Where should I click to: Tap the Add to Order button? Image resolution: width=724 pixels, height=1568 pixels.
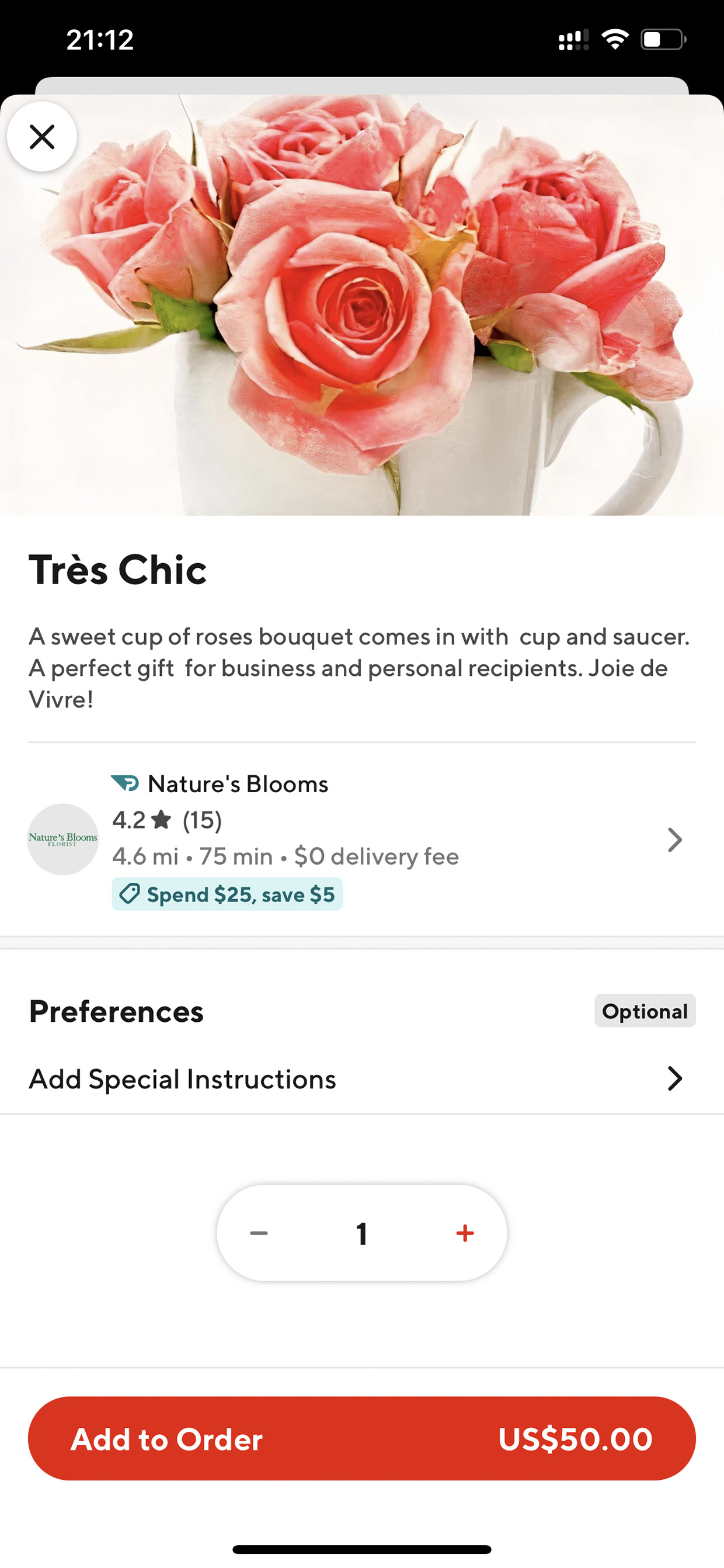tap(361, 1439)
